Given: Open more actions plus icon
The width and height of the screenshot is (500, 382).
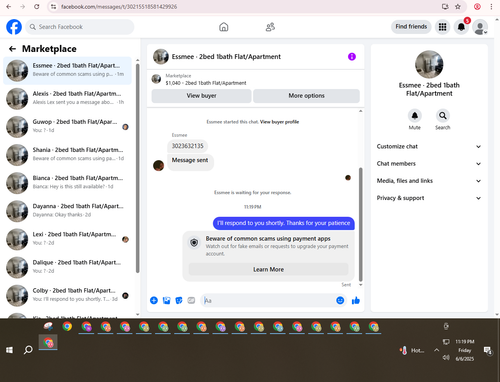Looking at the screenshot, I should [x=154, y=301].
